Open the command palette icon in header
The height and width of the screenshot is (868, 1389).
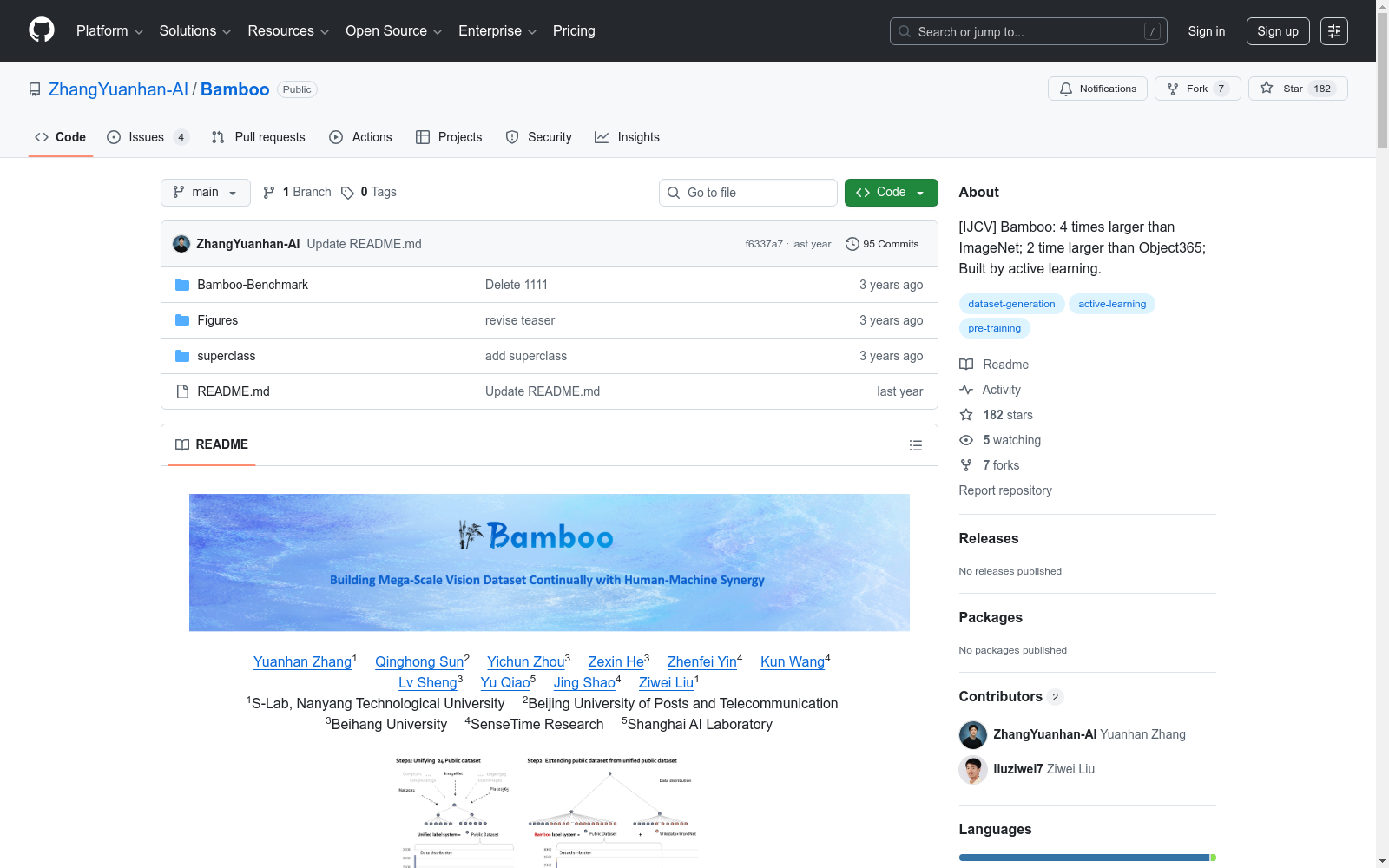tap(1334, 31)
